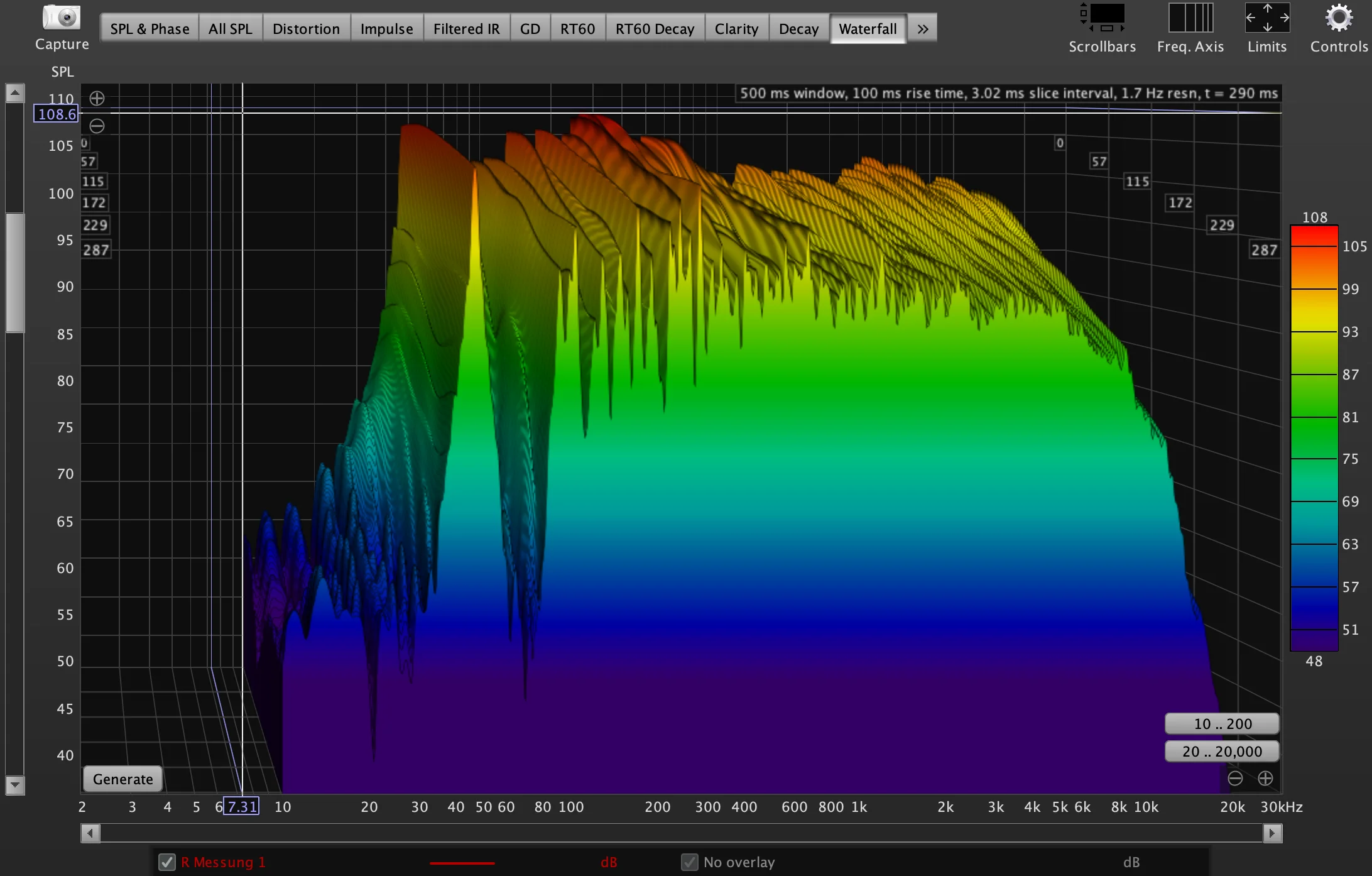Click the Capture camera icon
Viewport: 1372px width, 876px height.
pyautogui.click(x=62, y=18)
